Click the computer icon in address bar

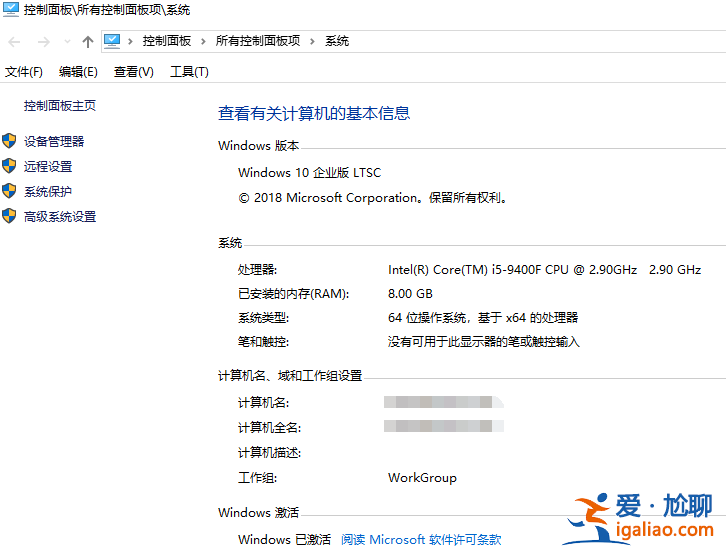click(x=112, y=41)
